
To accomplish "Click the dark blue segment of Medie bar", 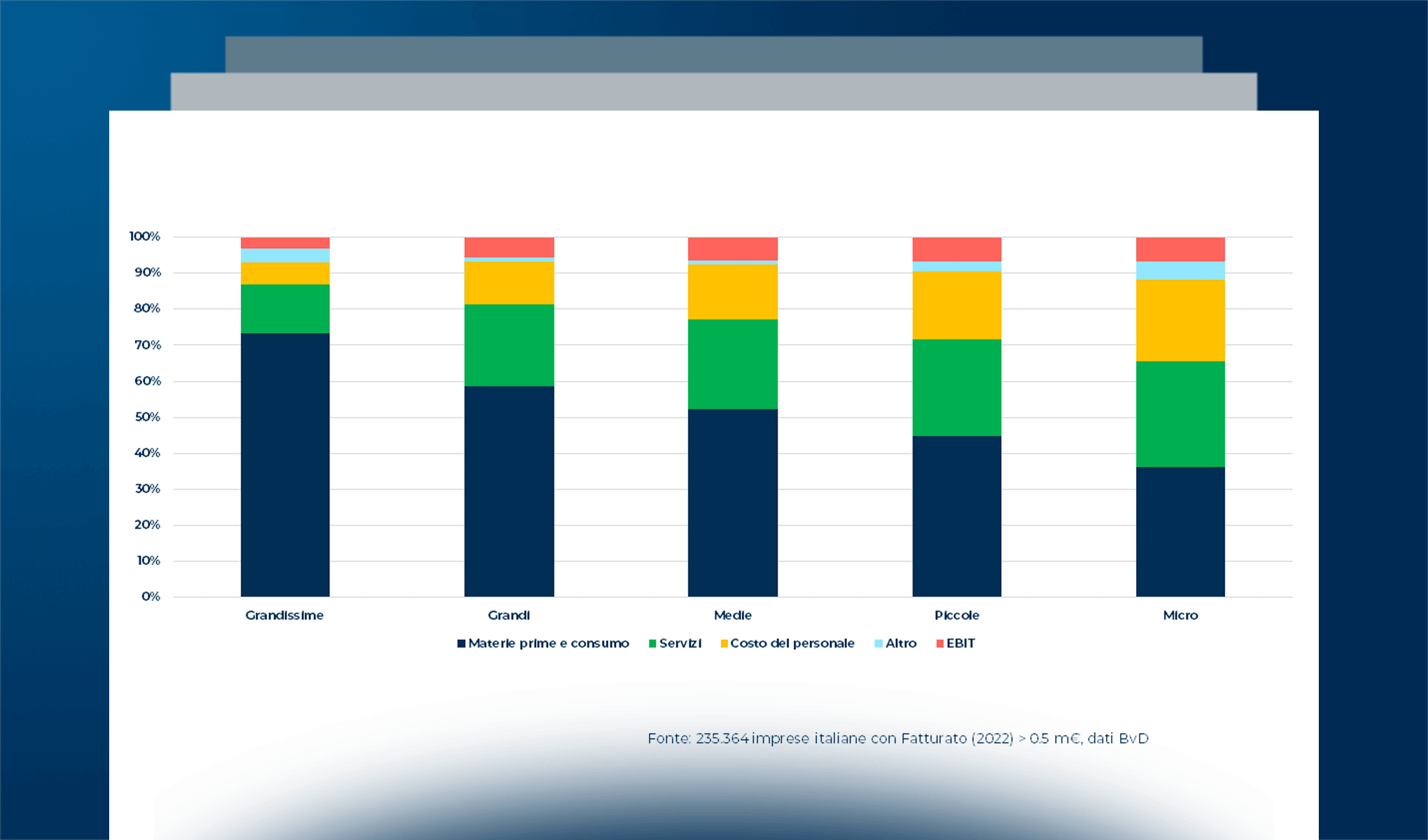I will pos(732,503).
